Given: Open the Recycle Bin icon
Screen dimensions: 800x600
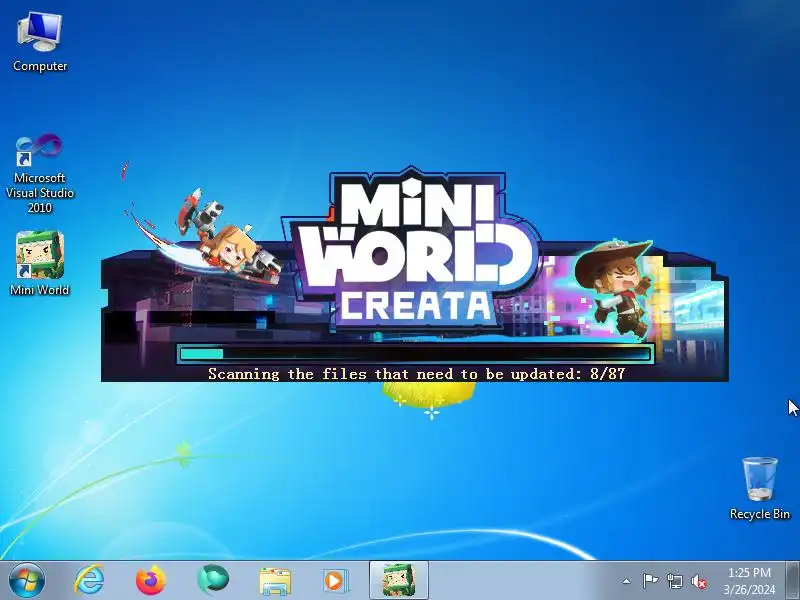Looking at the screenshot, I should (760, 489).
